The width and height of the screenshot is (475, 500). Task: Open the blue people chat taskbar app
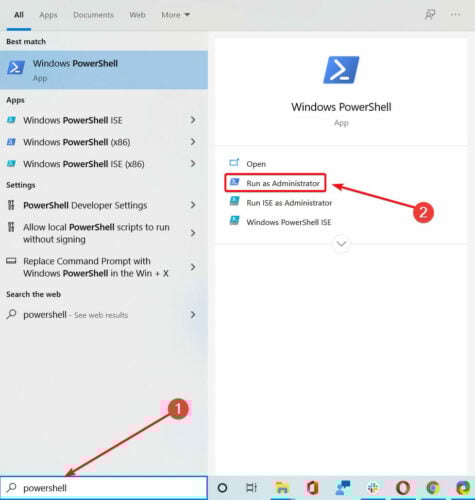[343, 488]
